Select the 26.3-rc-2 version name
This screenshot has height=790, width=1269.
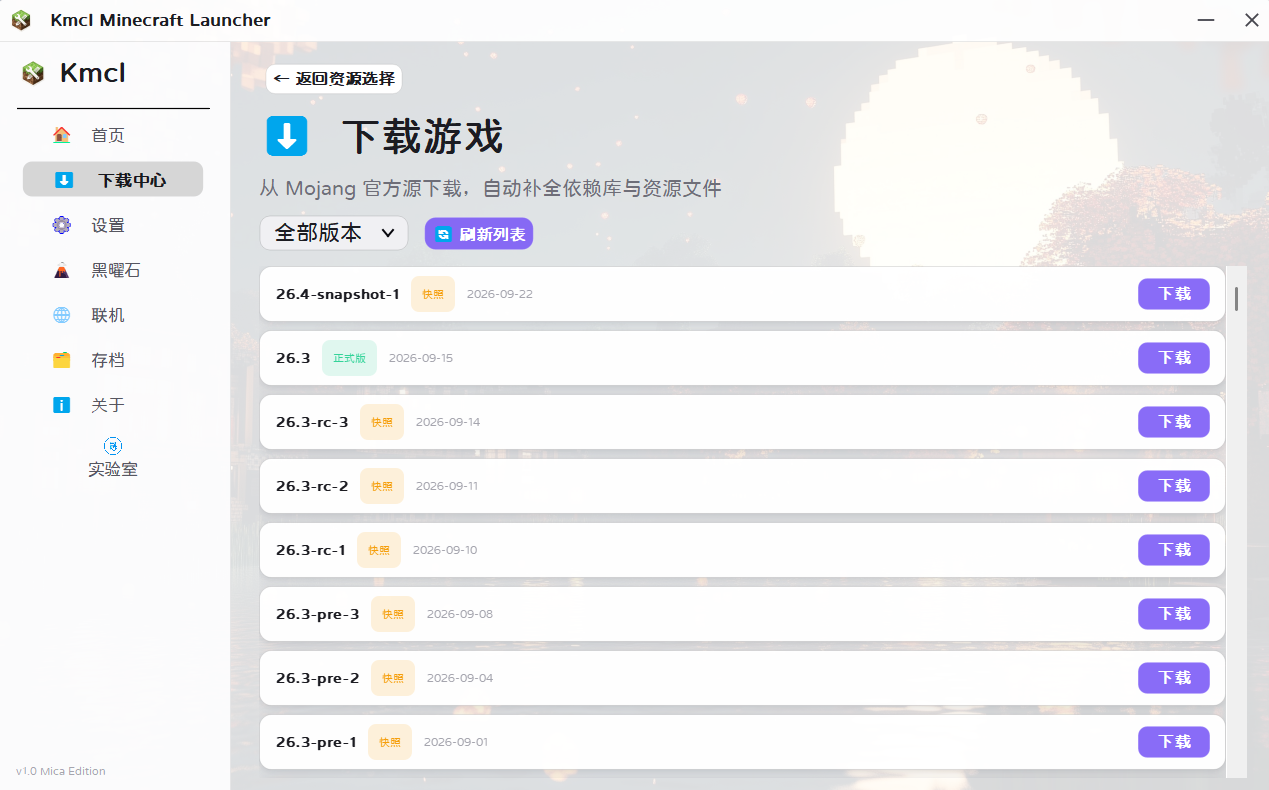point(312,486)
